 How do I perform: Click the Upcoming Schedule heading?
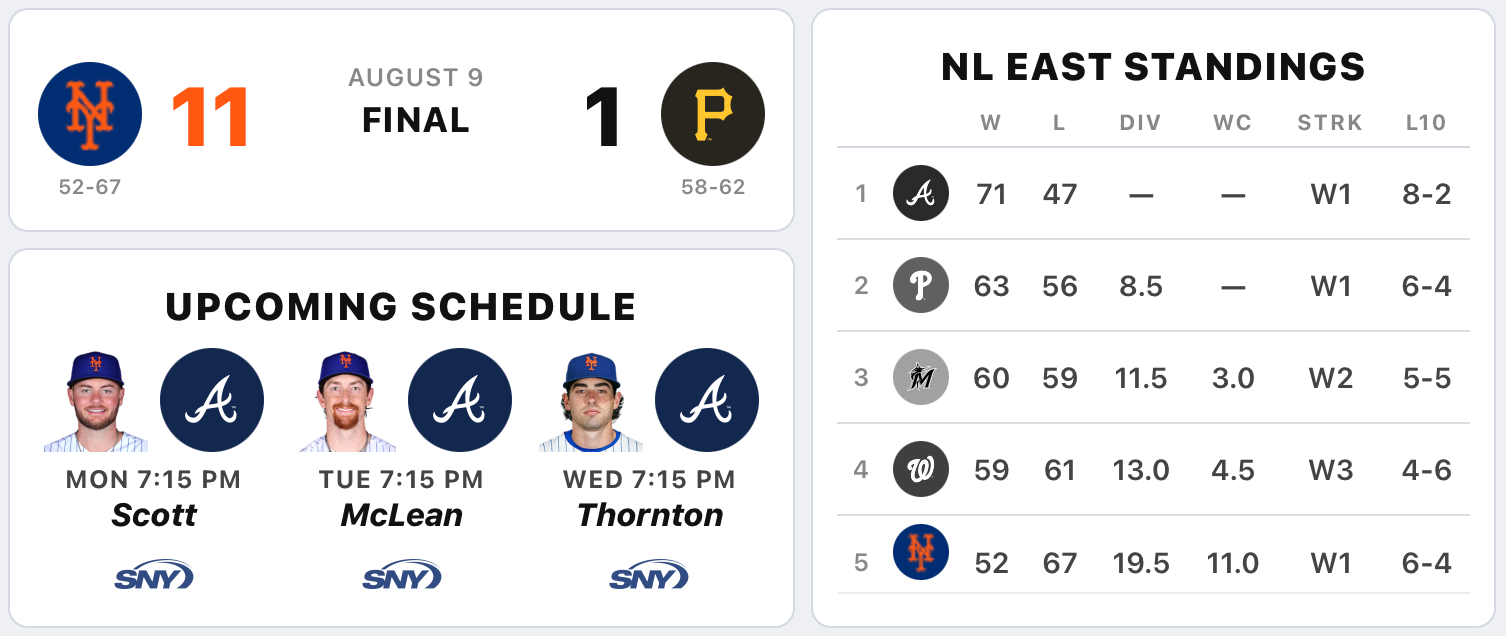coord(401,307)
